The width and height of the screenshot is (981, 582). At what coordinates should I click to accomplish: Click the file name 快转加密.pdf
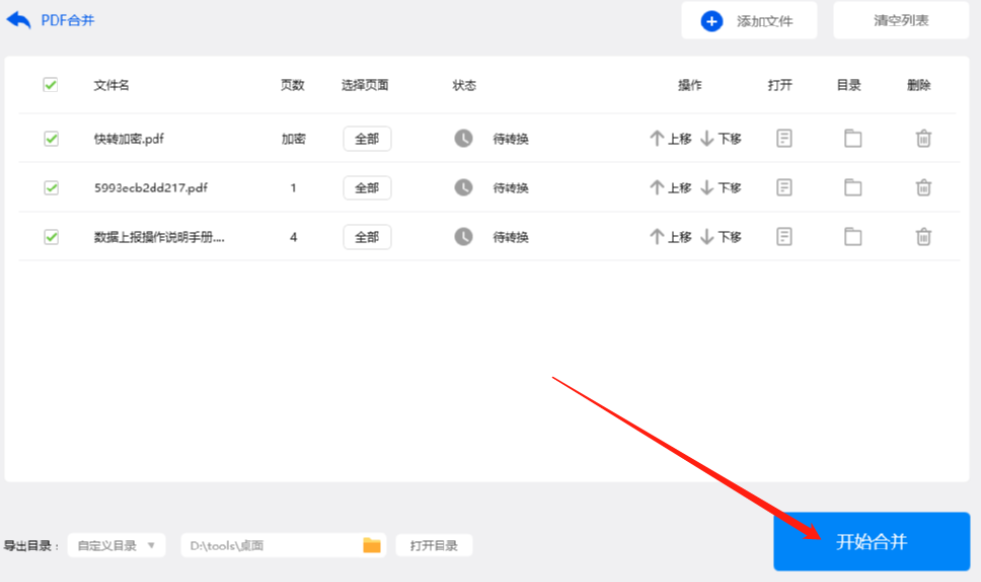click(x=129, y=138)
